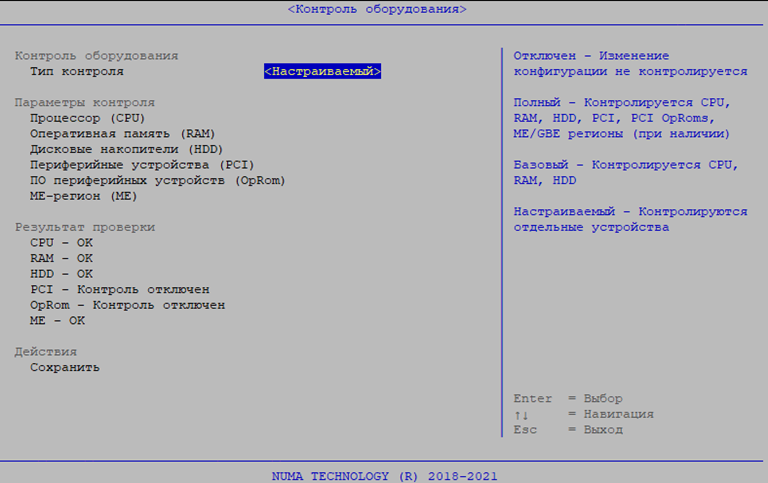Open the <Настраиваемый> control type selector
The image size is (768, 483).
click(x=323, y=71)
